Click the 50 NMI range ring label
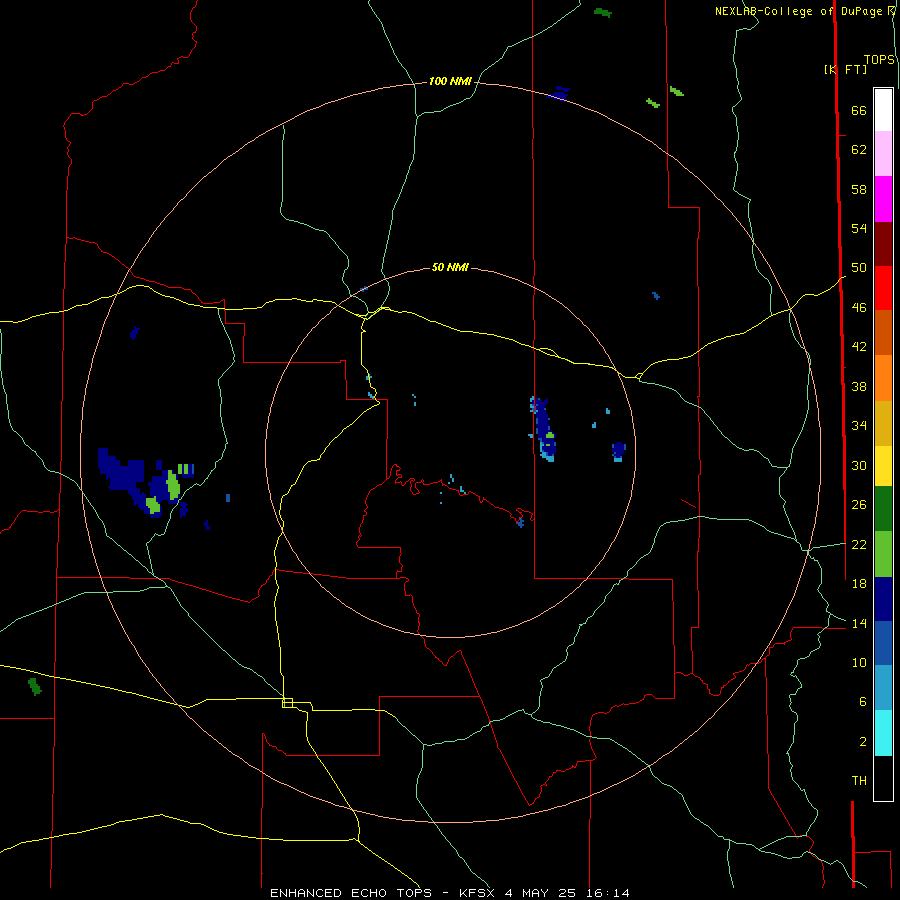The image size is (900, 900). pyautogui.click(x=450, y=267)
